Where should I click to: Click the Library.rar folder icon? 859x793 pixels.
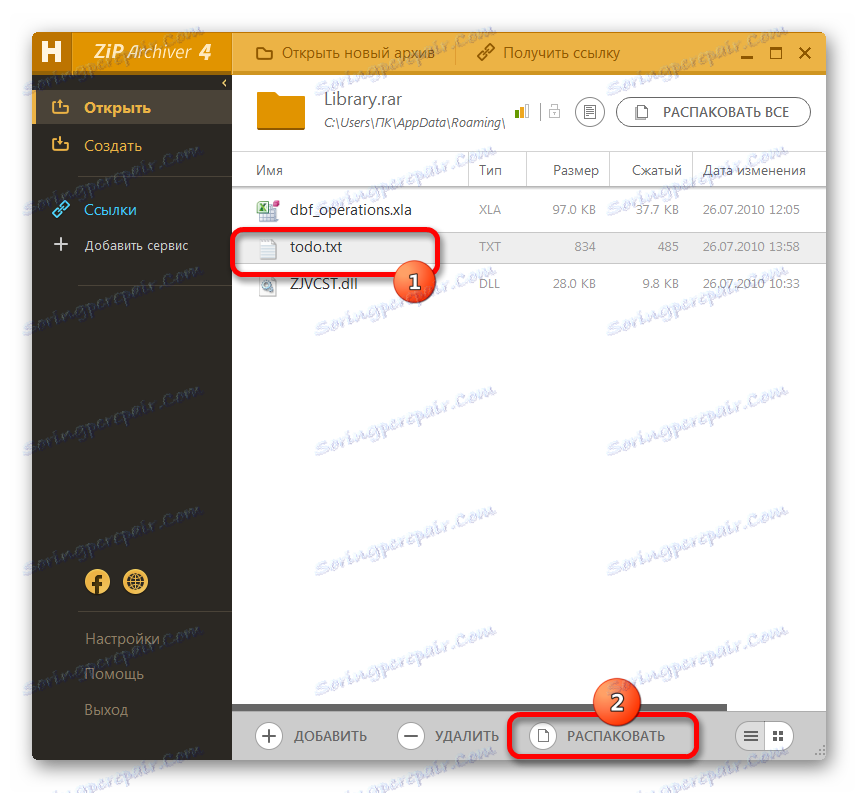click(280, 111)
